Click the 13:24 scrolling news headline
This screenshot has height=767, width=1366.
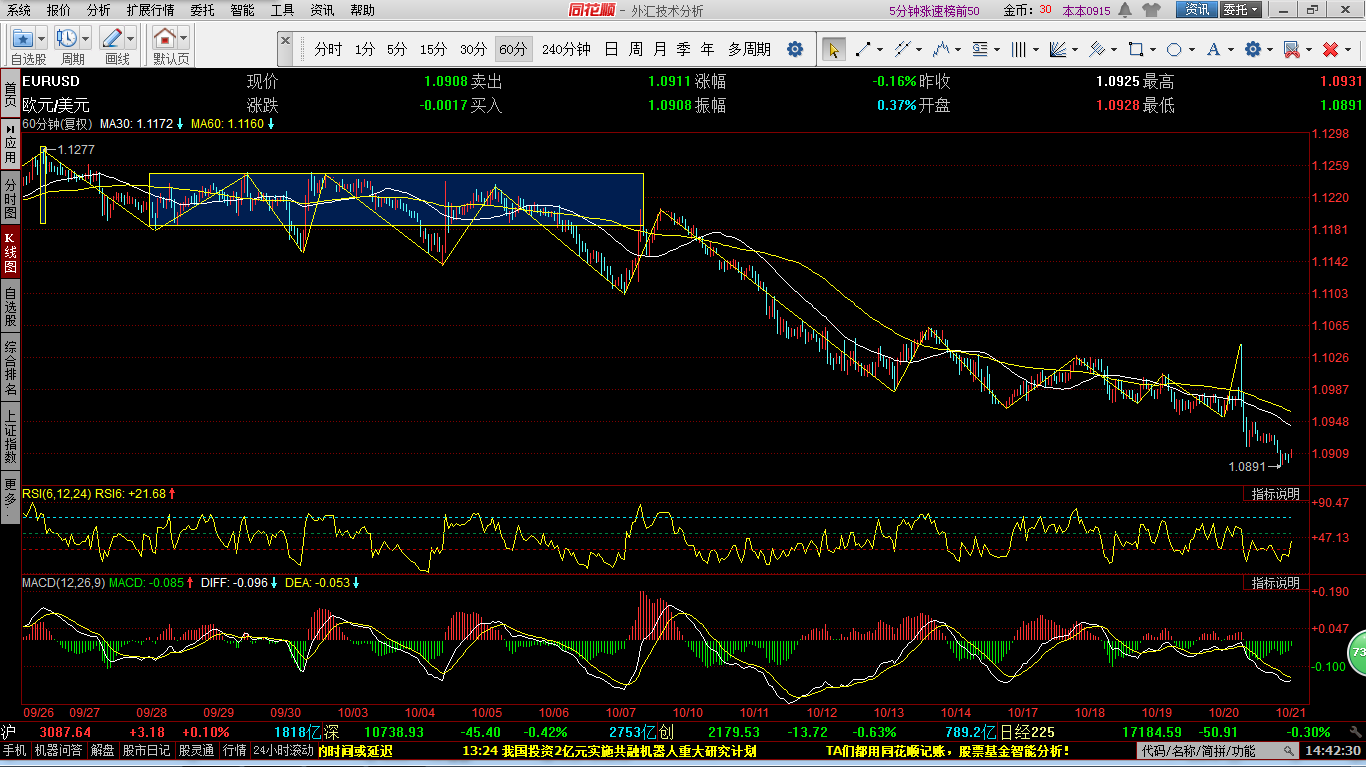coord(608,751)
